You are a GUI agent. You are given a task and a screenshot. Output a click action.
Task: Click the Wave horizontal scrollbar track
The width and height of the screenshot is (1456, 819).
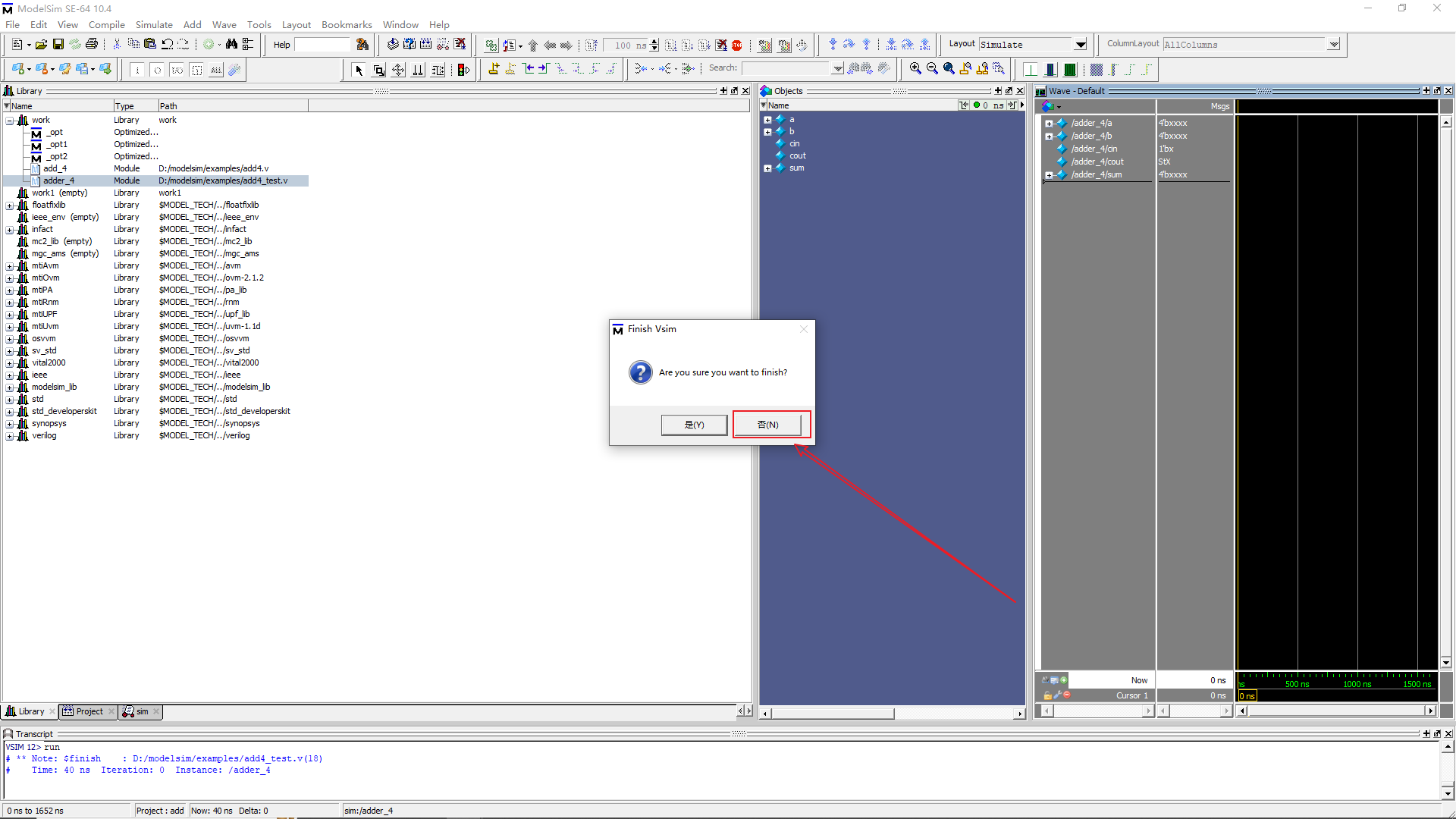click(1336, 711)
